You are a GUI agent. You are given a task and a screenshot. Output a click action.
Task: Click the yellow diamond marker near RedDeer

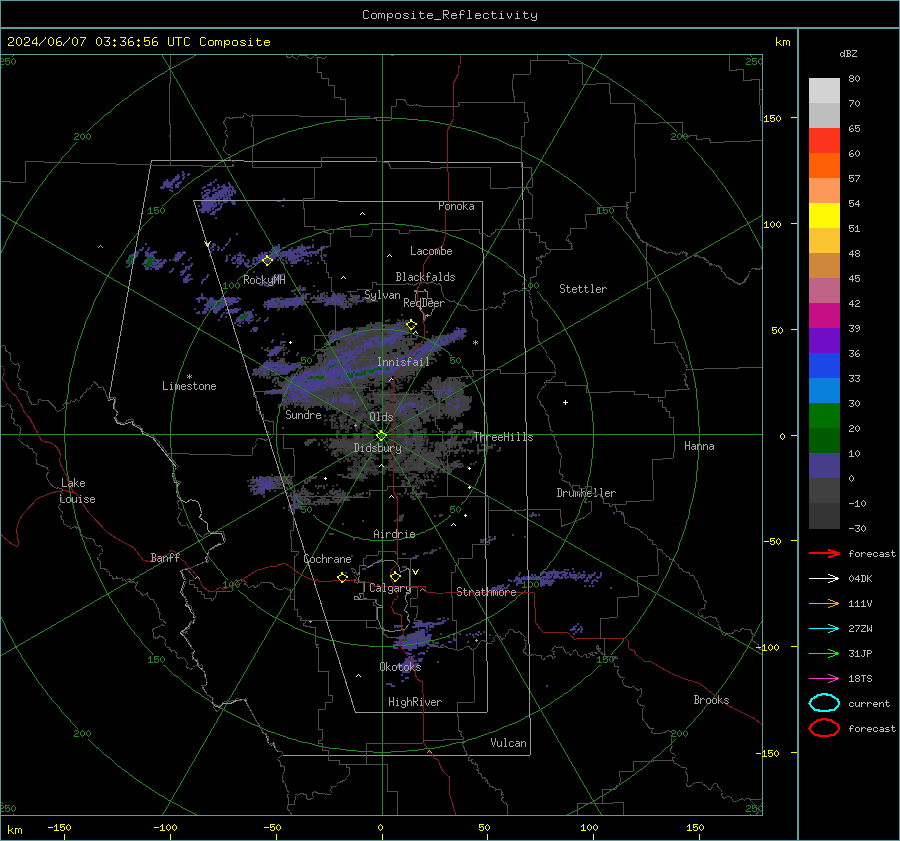pyautogui.click(x=411, y=325)
